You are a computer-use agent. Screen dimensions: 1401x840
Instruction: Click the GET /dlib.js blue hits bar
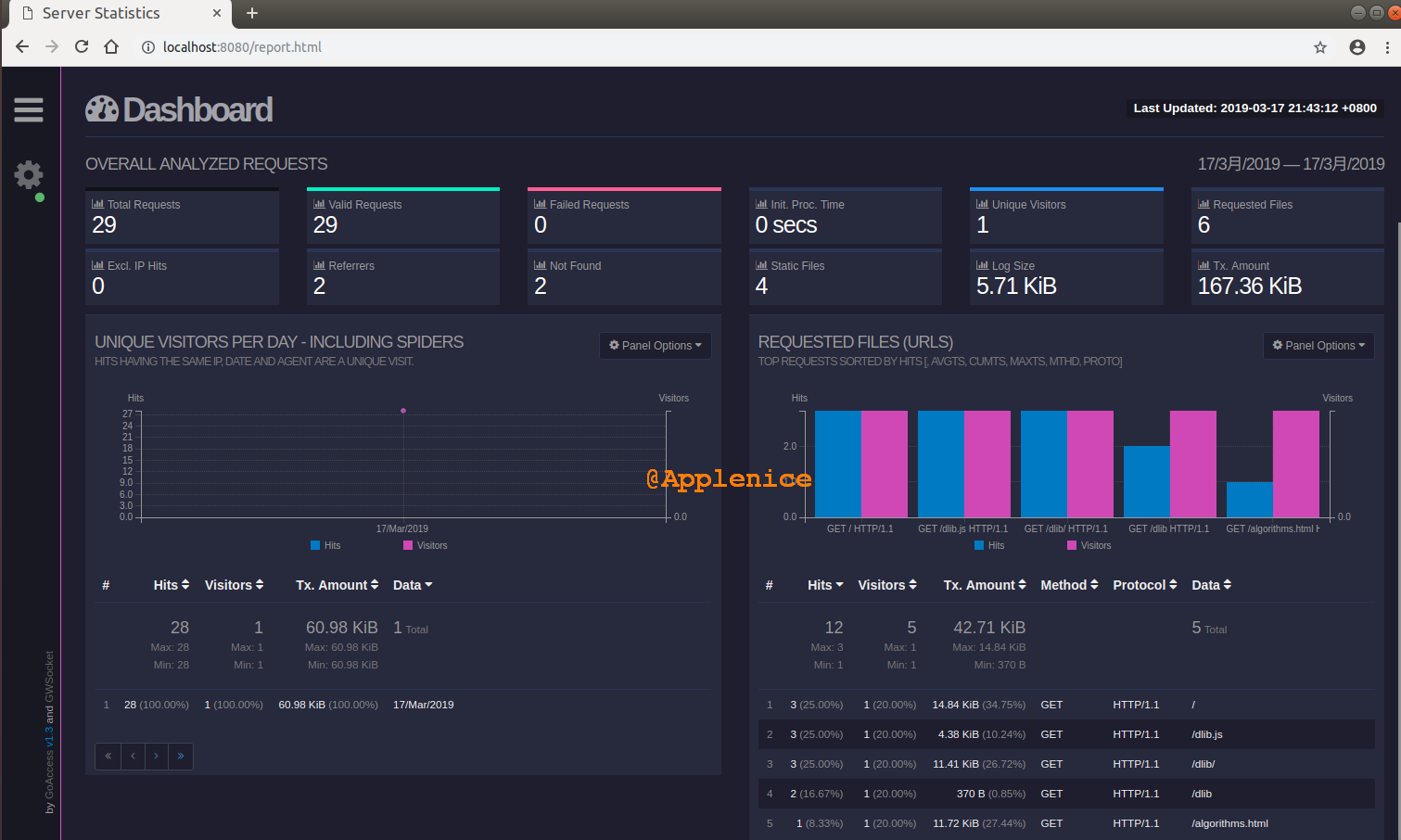tap(940, 464)
